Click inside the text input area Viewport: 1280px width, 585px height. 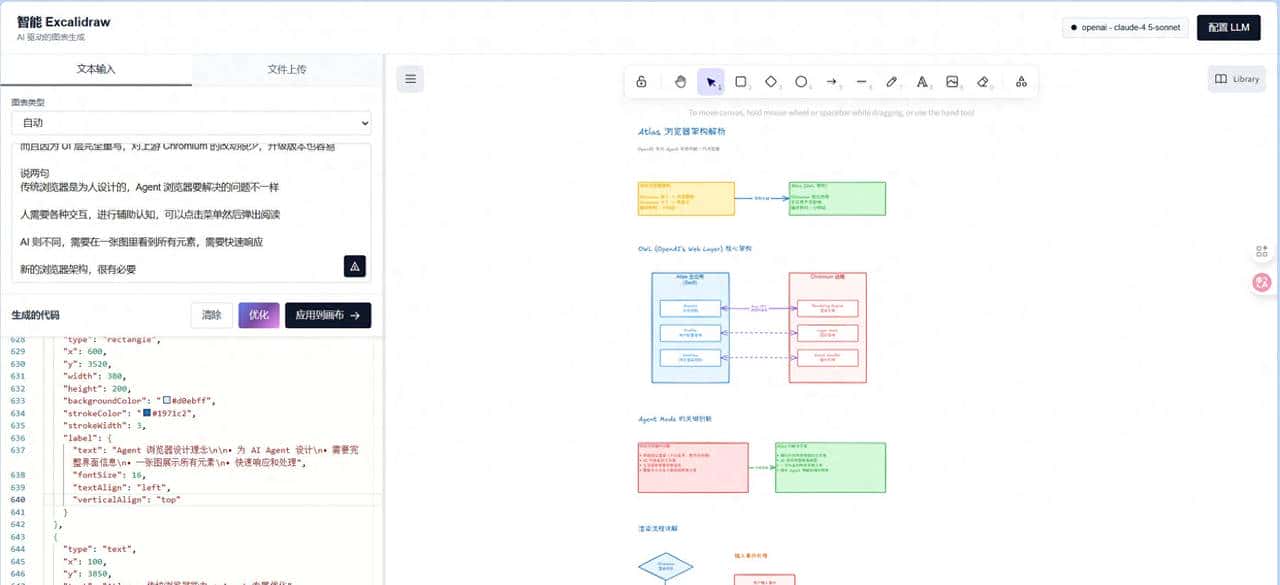191,212
